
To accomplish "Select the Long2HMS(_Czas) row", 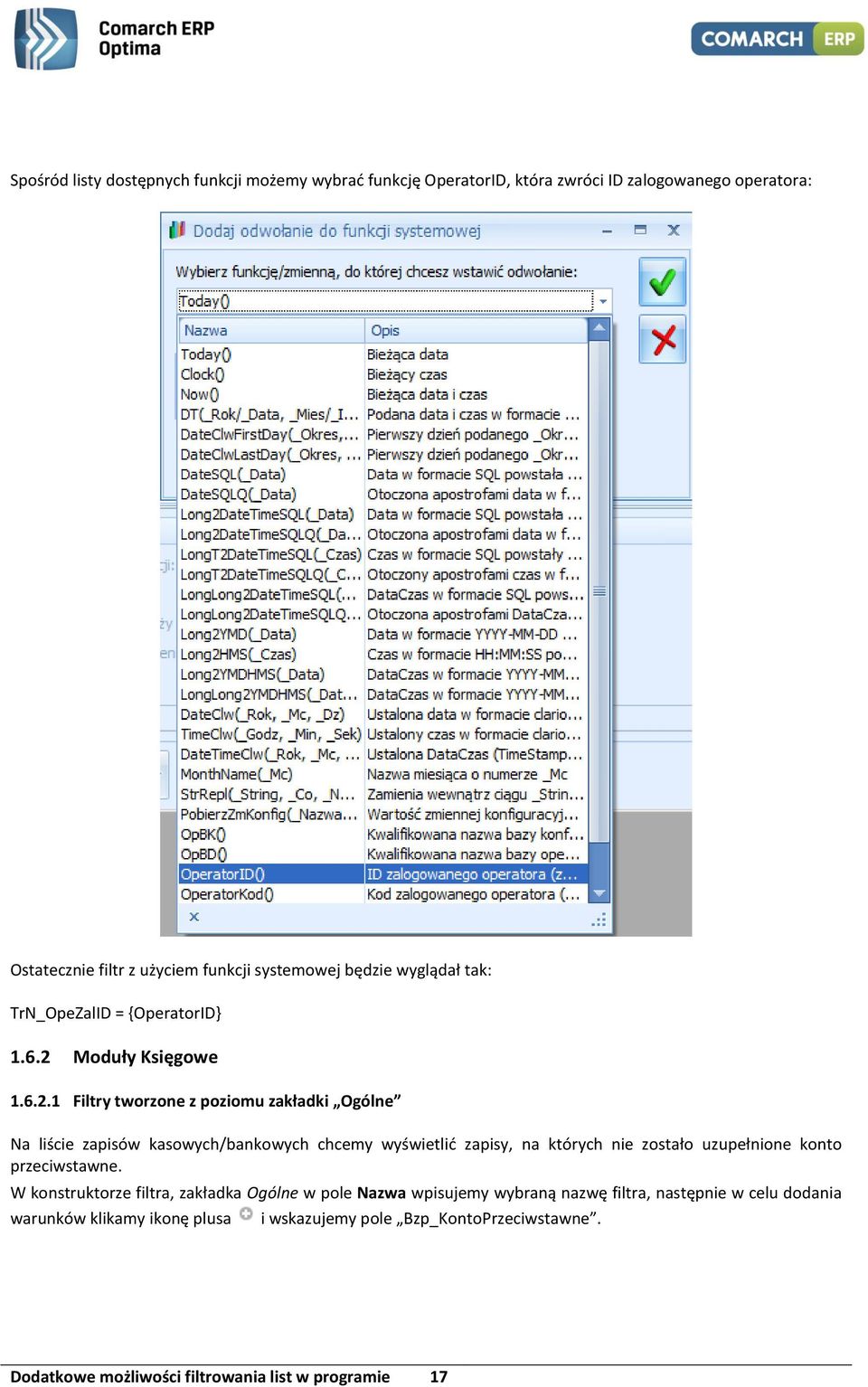I will click(x=383, y=654).
